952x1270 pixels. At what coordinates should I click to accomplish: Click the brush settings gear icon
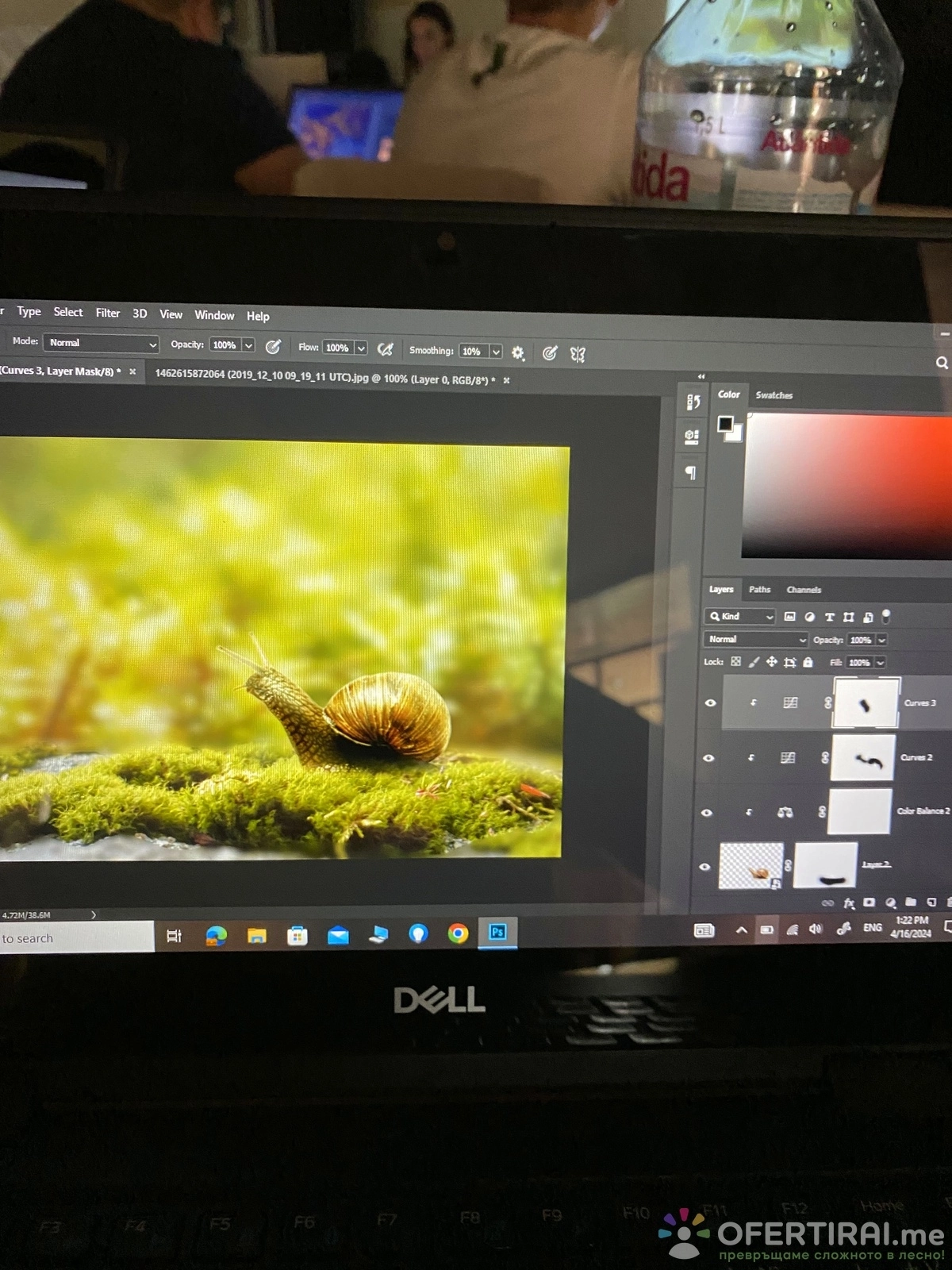tap(518, 352)
